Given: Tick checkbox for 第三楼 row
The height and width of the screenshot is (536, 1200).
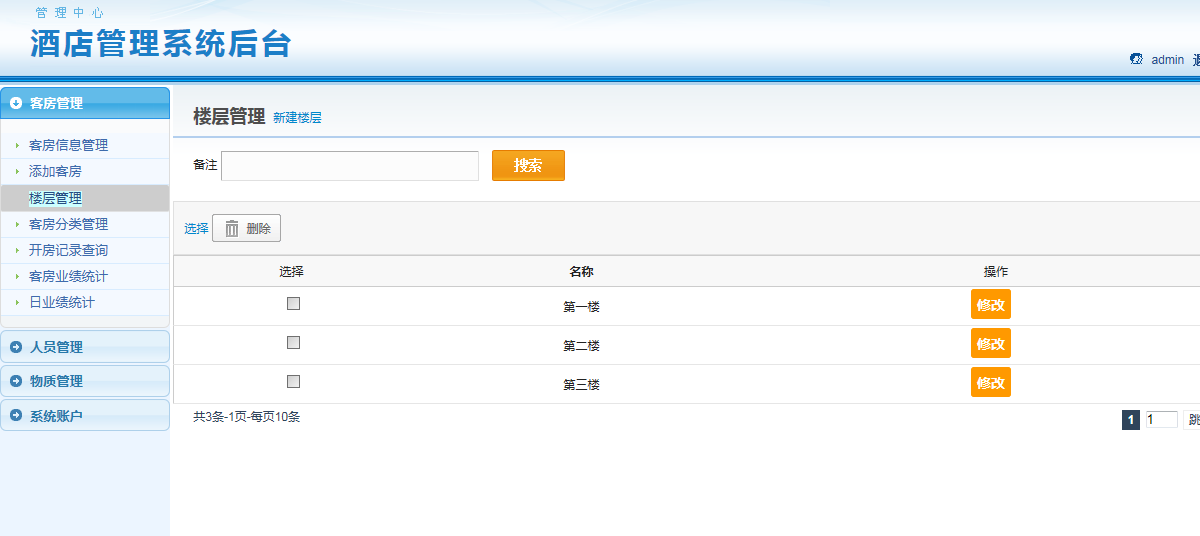Looking at the screenshot, I should tap(293, 381).
